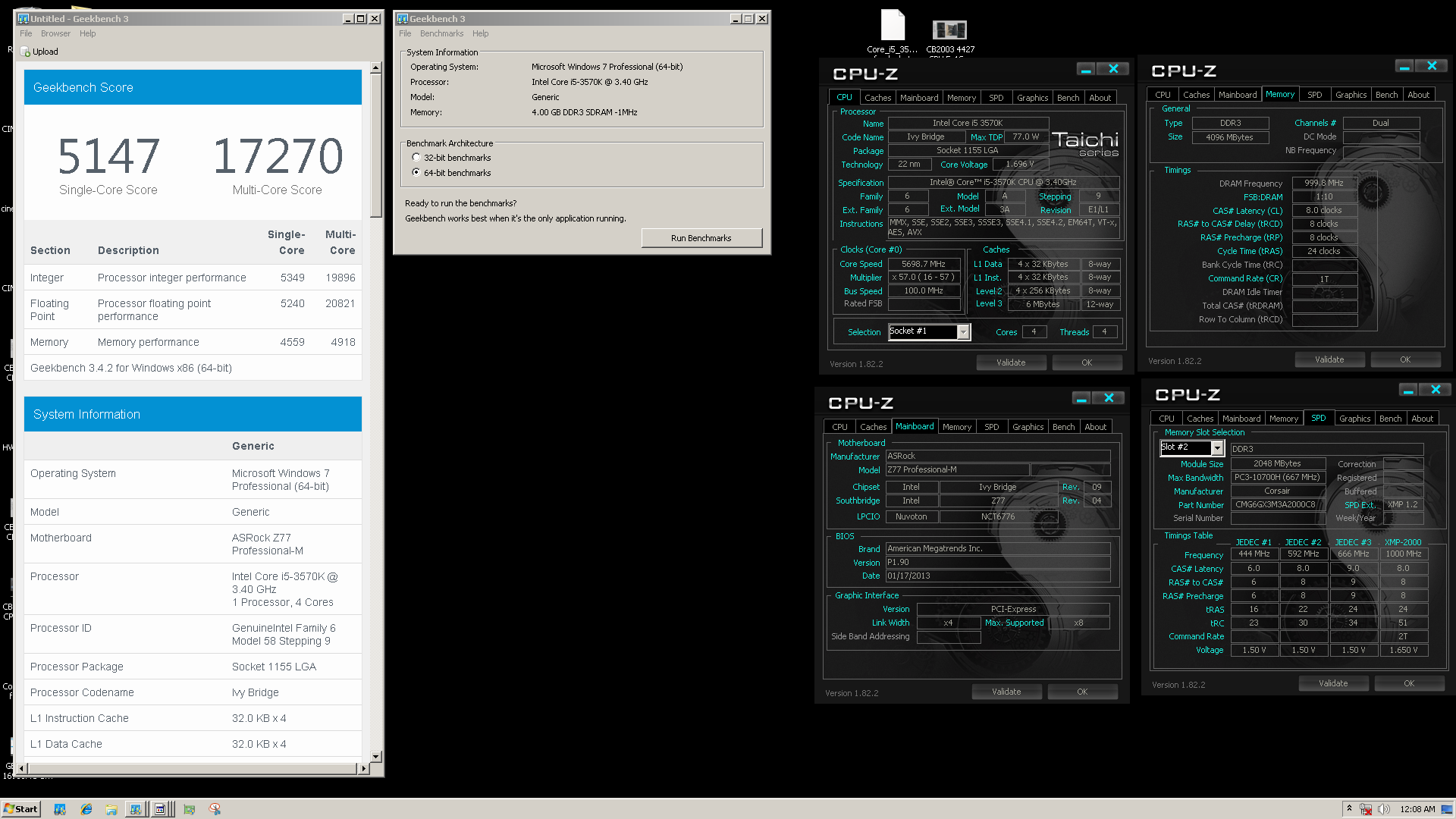Switch to running Geekbench taskbar button

click(135, 809)
